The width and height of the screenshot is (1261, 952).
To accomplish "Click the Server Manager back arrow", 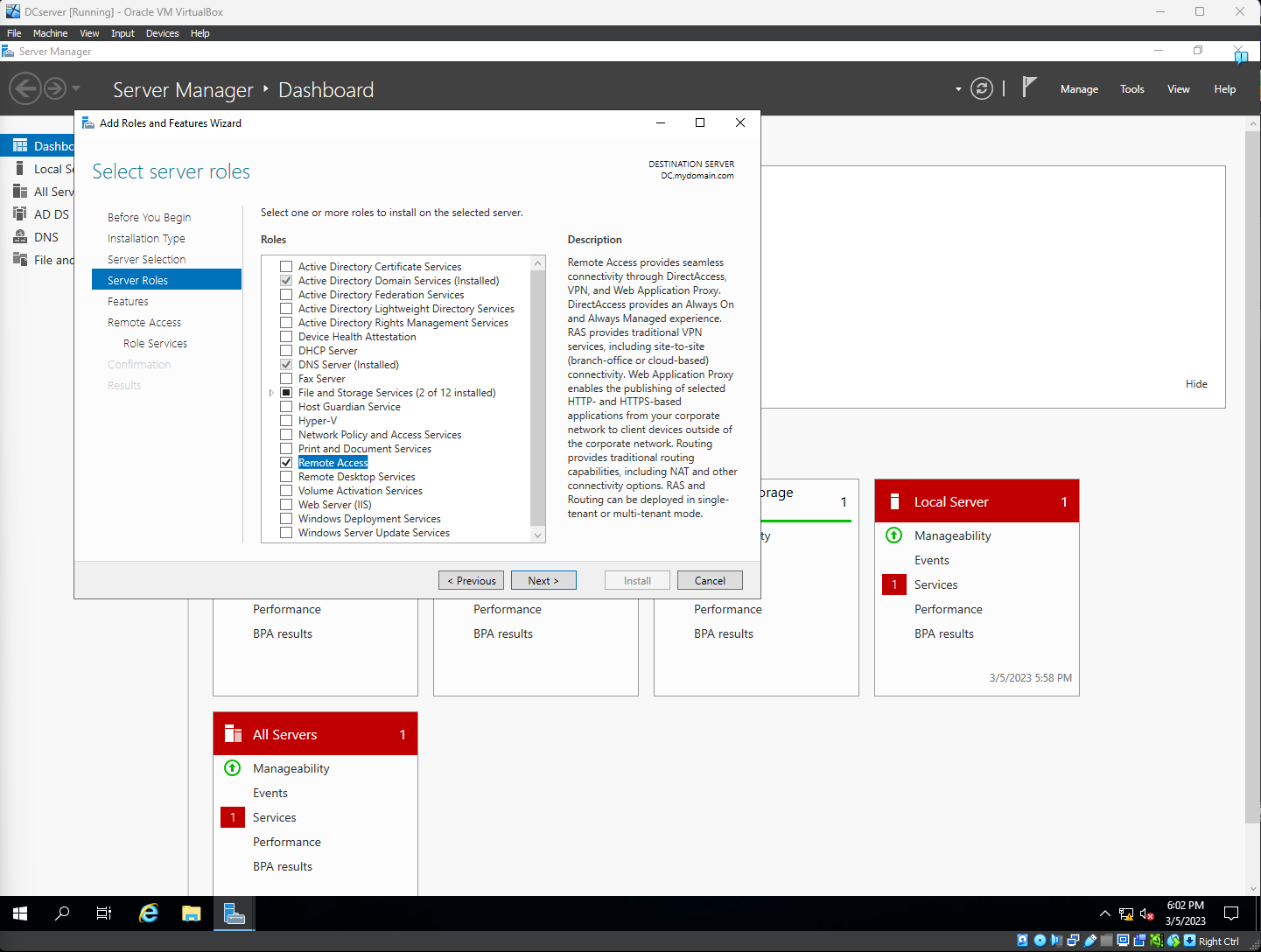I will [x=25, y=88].
